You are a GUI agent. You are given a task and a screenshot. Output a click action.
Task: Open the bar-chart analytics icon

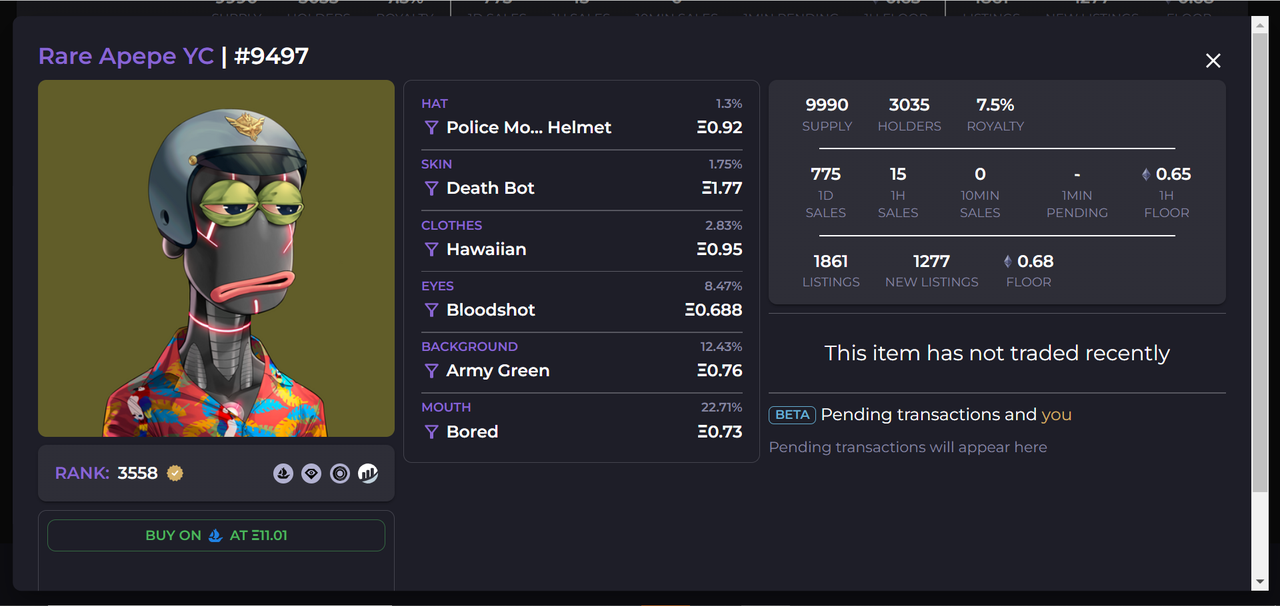[368, 473]
